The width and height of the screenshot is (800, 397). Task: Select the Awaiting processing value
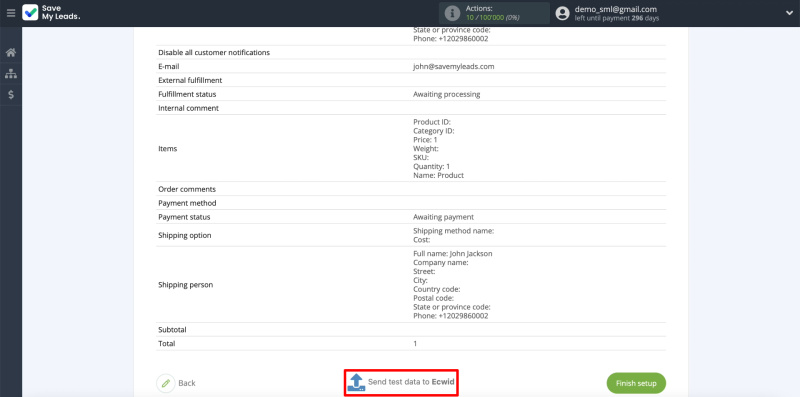pyautogui.click(x=446, y=94)
